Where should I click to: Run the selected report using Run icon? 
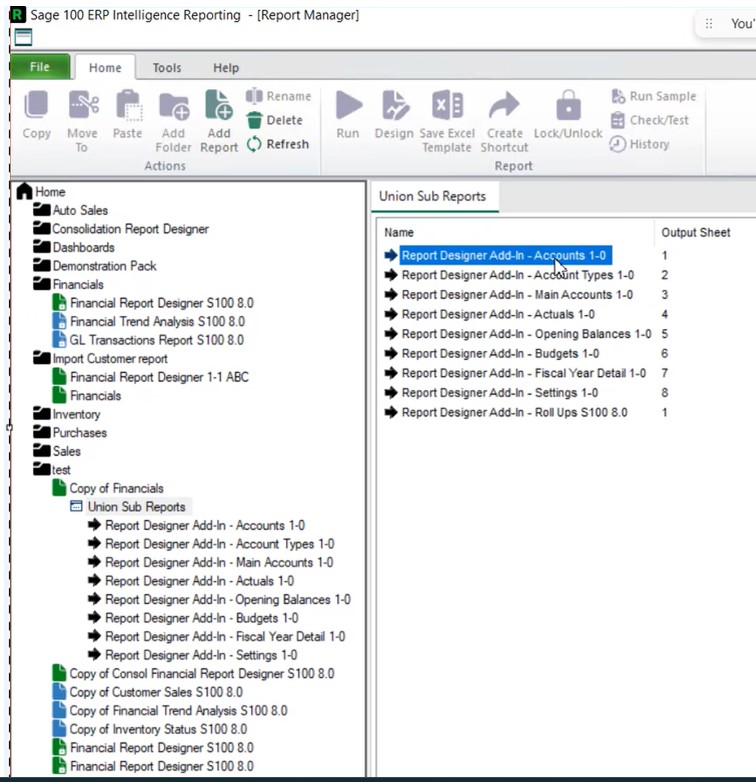(349, 105)
